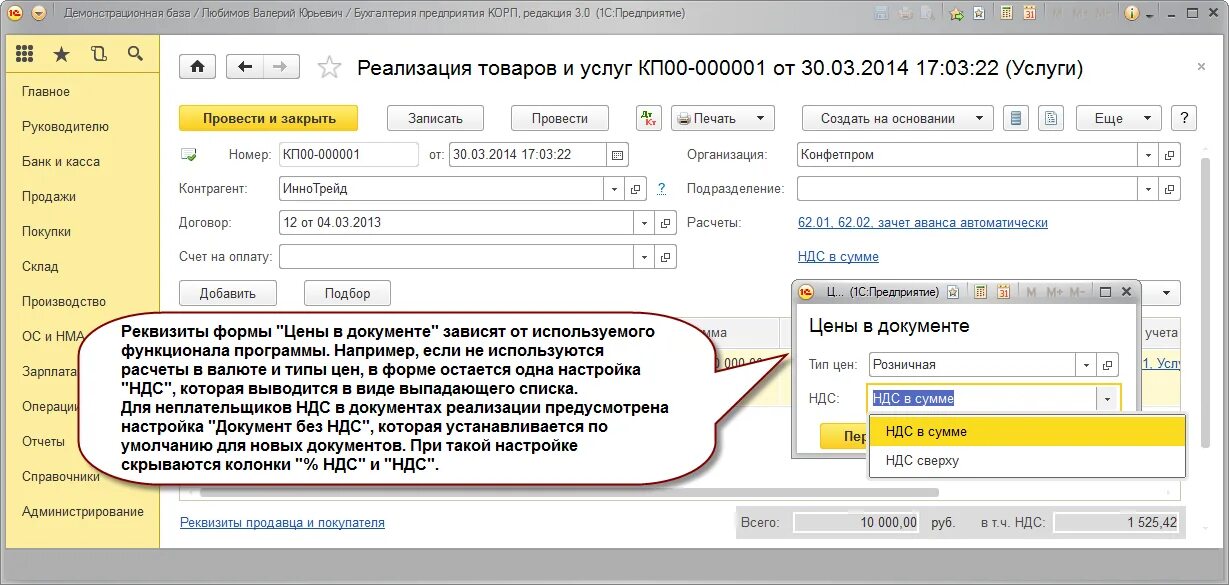Open the Подразделение record card
Viewport: 1229px width, 585px height.
1170,188
